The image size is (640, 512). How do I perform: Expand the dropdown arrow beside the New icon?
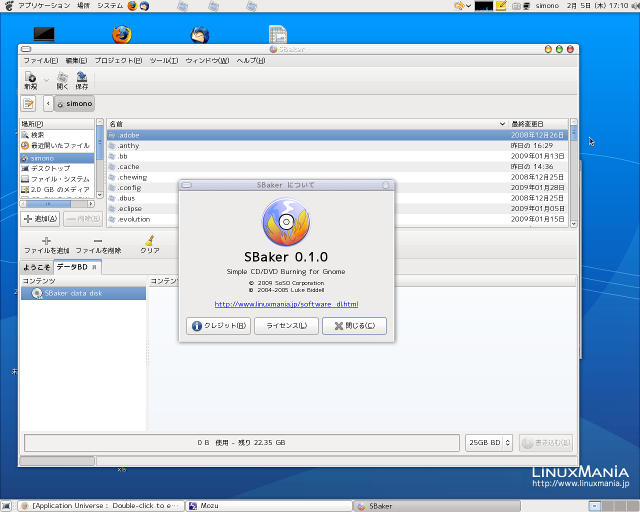pyautogui.click(x=46, y=78)
